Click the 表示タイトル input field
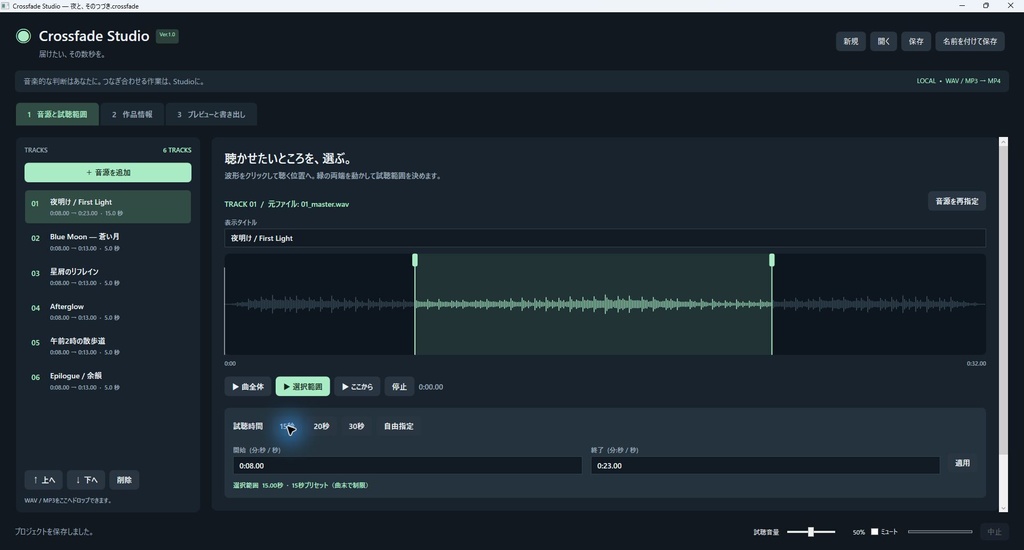The image size is (1024, 550). pyautogui.click(x=605, y=238)
